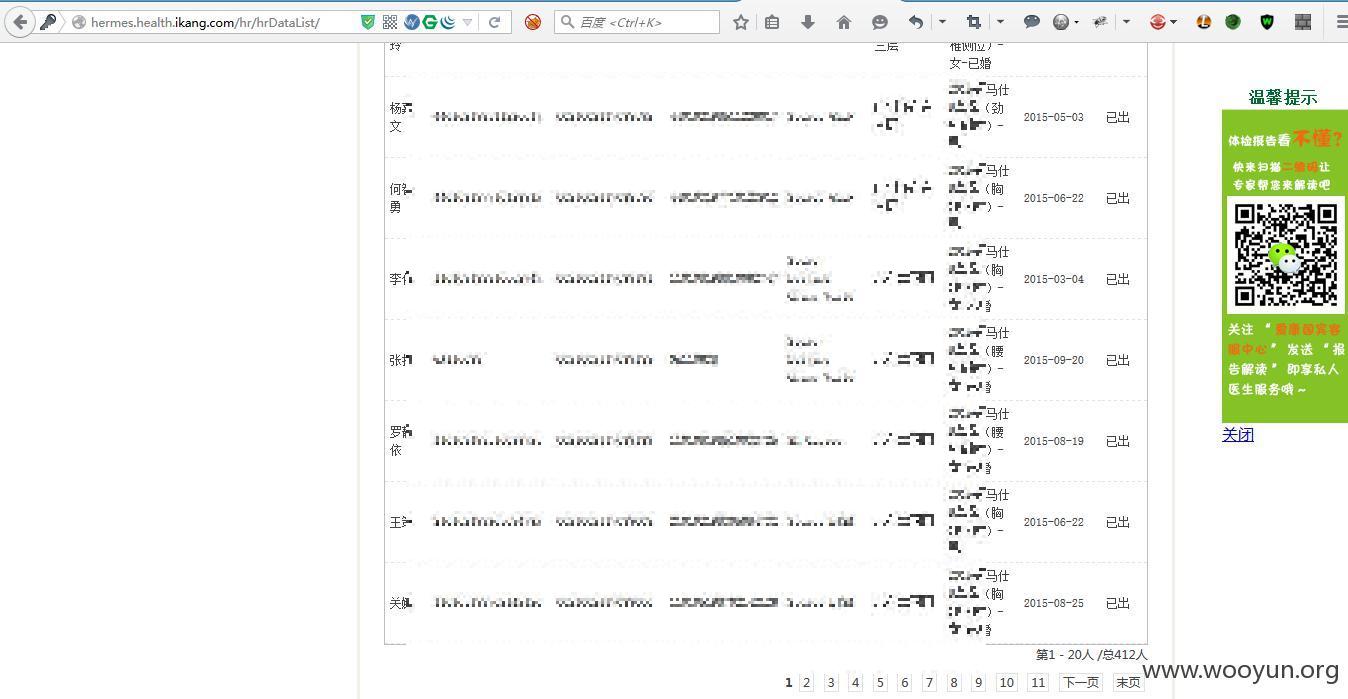The width and height of the screenshot is (1348, 699).
Task: Click the orange L extension icon
Action: click(1204, 21)
